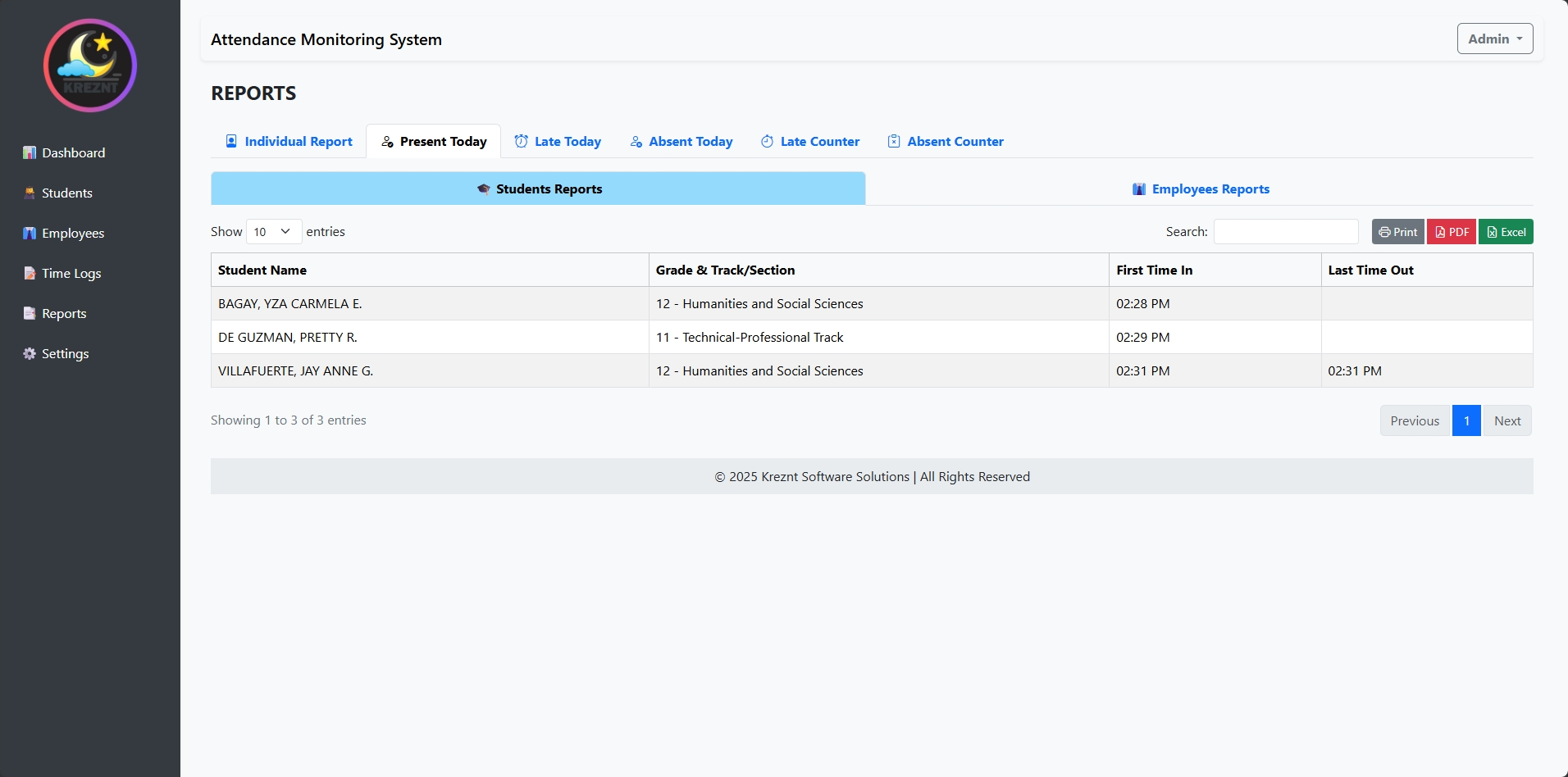Select page 1 in pagination
This screenshot has height=777, width=1568.
coord(1466,420)
